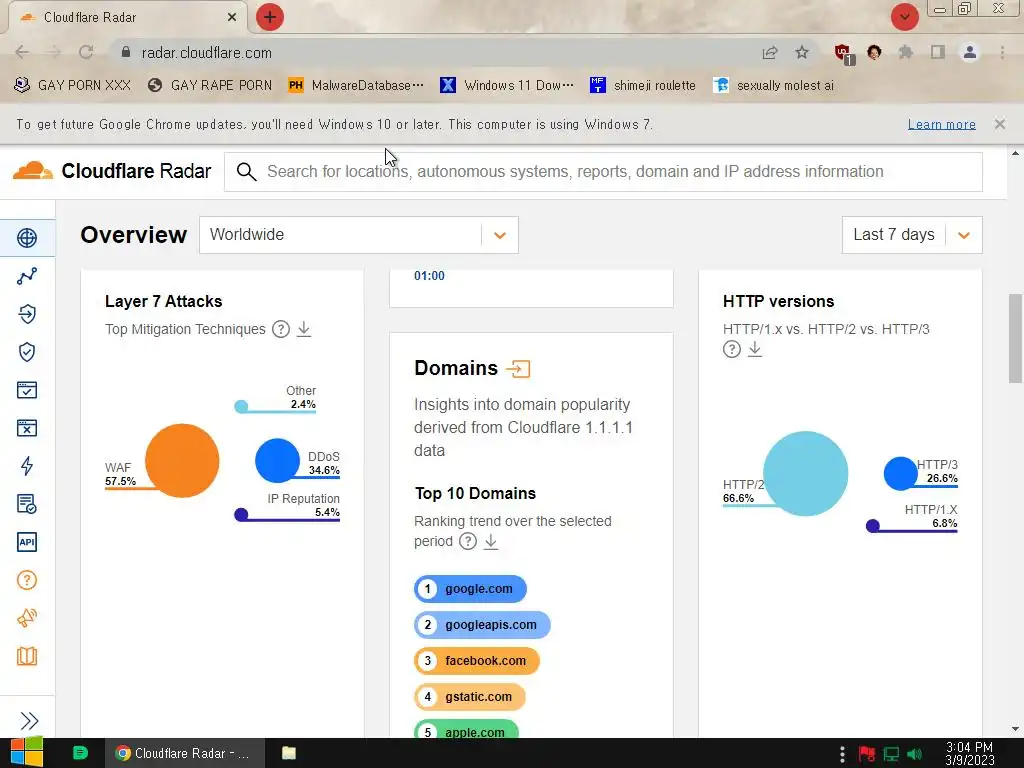Open the Worldwide location dropdown
This screenshot has width=1024, height=768.
(x=359, y=235)
